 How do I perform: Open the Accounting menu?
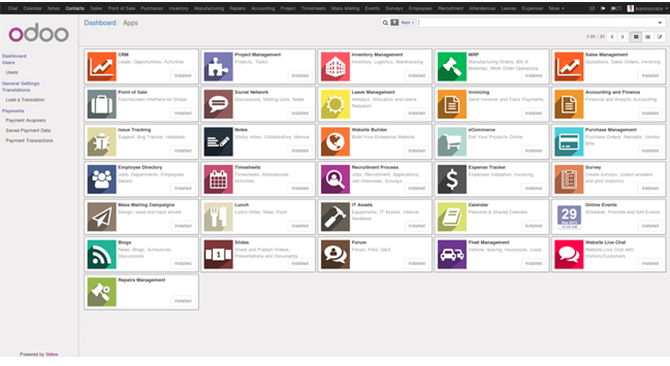[x=263, y=8]
